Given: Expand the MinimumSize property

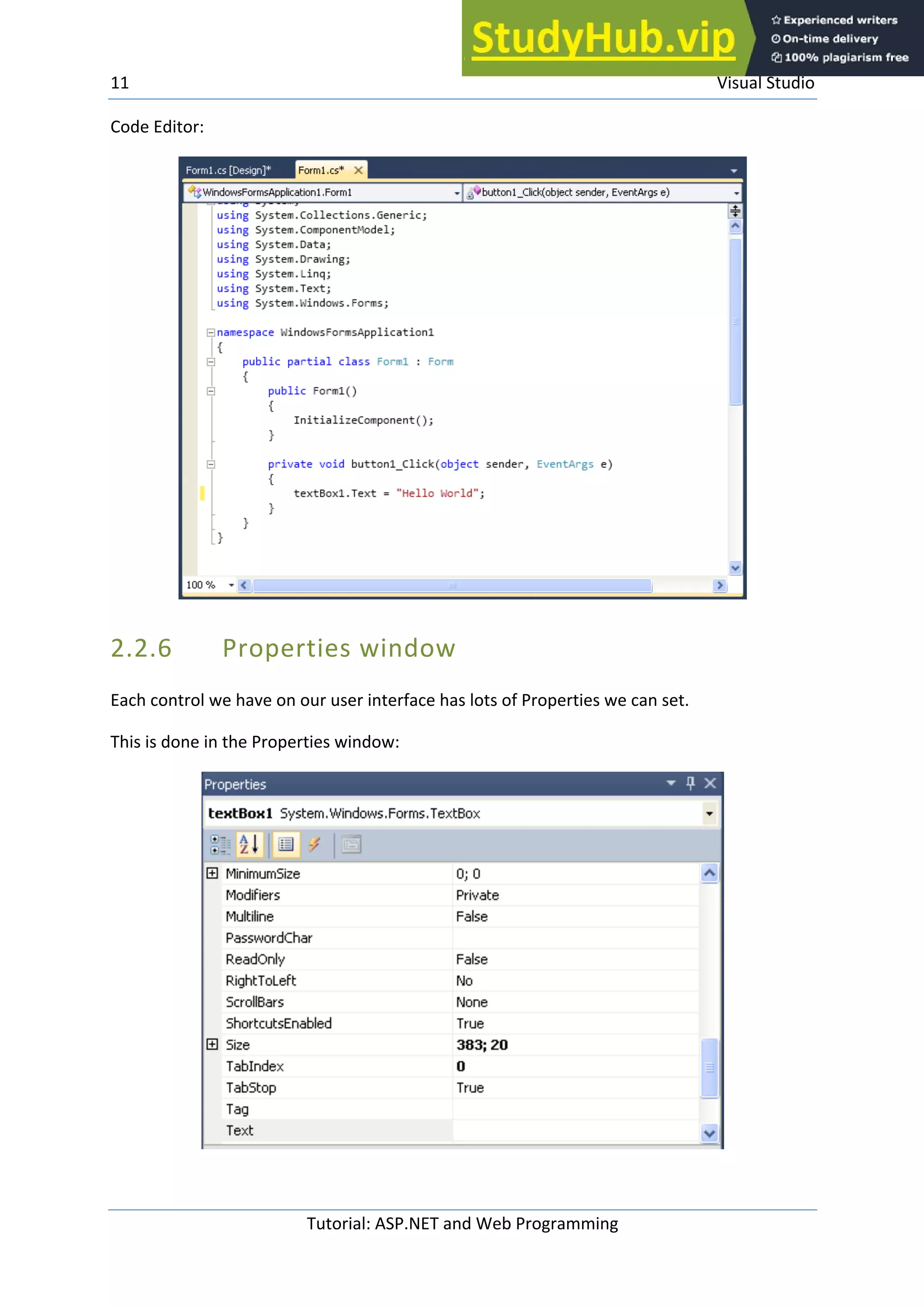Looking at the screenshot, I should pyautogui.click(x=213, y=873).
